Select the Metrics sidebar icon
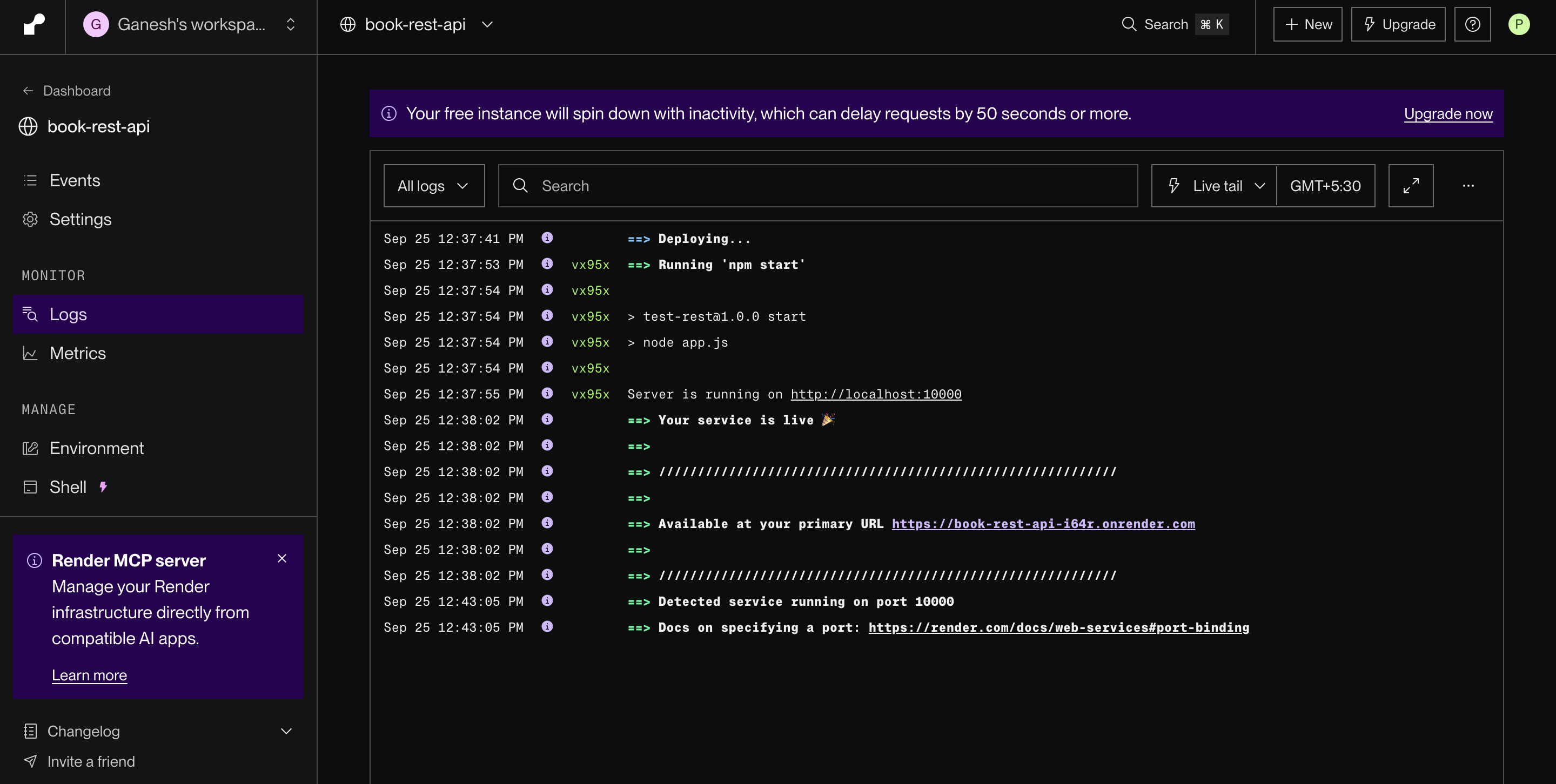This screenshot has height=784, width=1556. pos(30,353)
